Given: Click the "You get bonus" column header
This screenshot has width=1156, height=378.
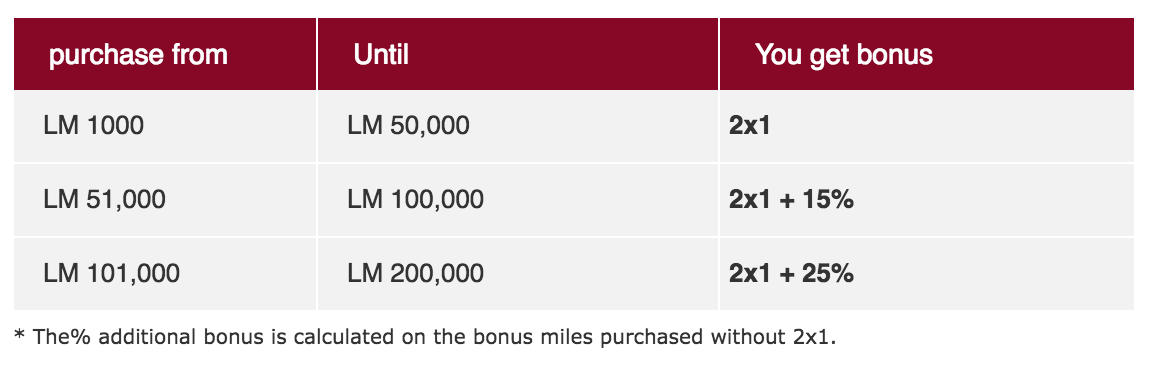Looking at the screenshot, I should click(x=927, y=55).
